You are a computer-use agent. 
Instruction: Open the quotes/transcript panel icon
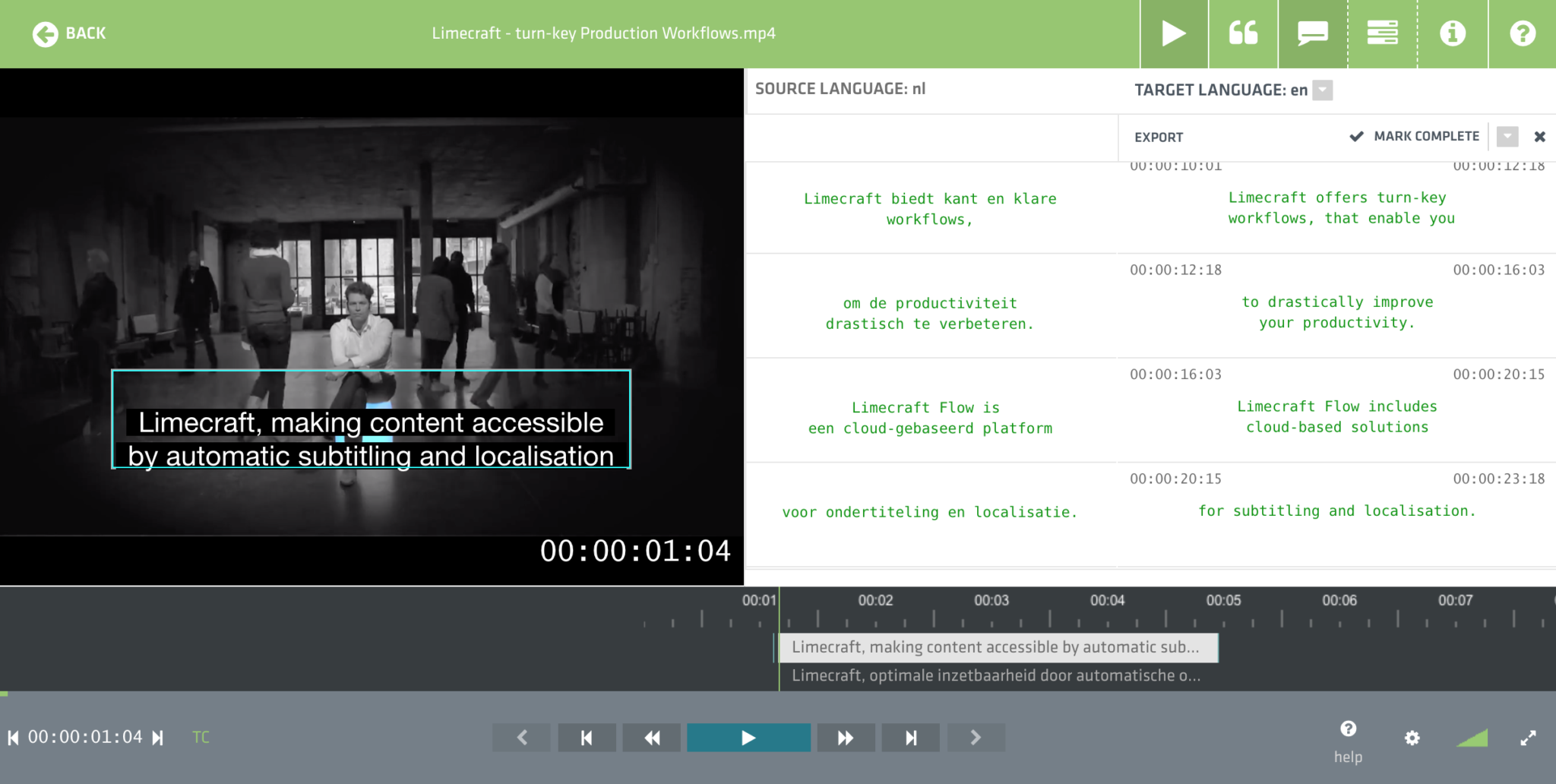[1244, 33]
